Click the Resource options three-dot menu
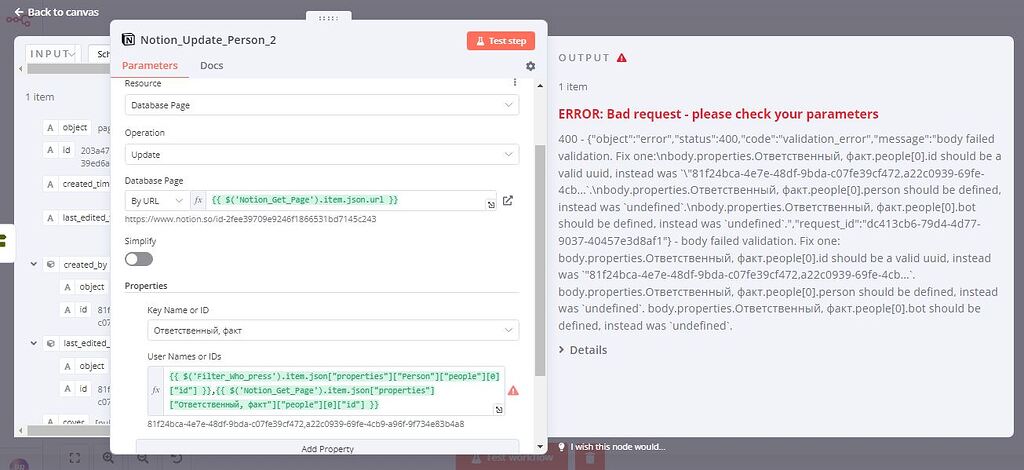Screen dimensions: 1024x470 coord(515,83)
